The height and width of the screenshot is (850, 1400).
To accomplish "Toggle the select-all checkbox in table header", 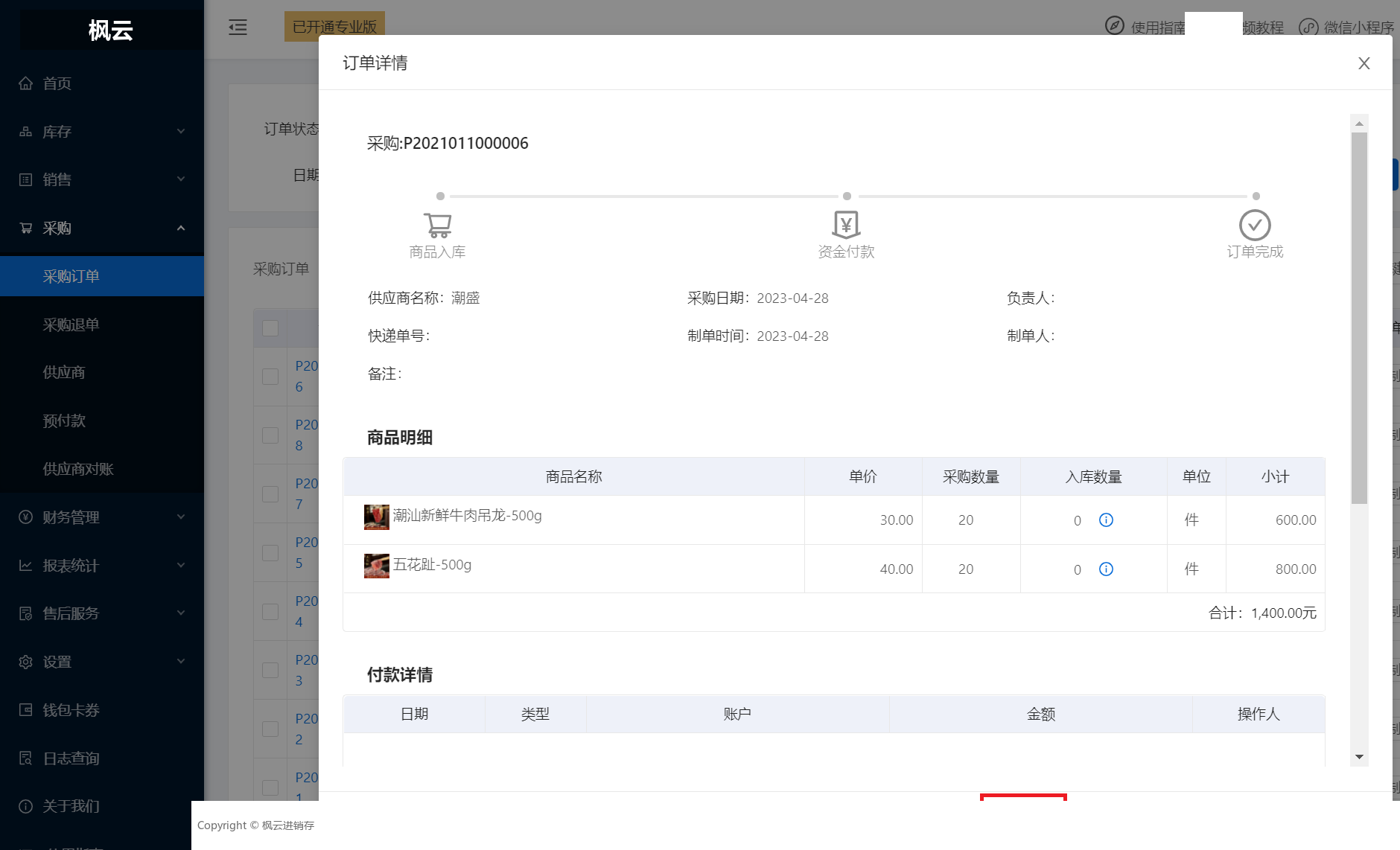I will [270, 328].
